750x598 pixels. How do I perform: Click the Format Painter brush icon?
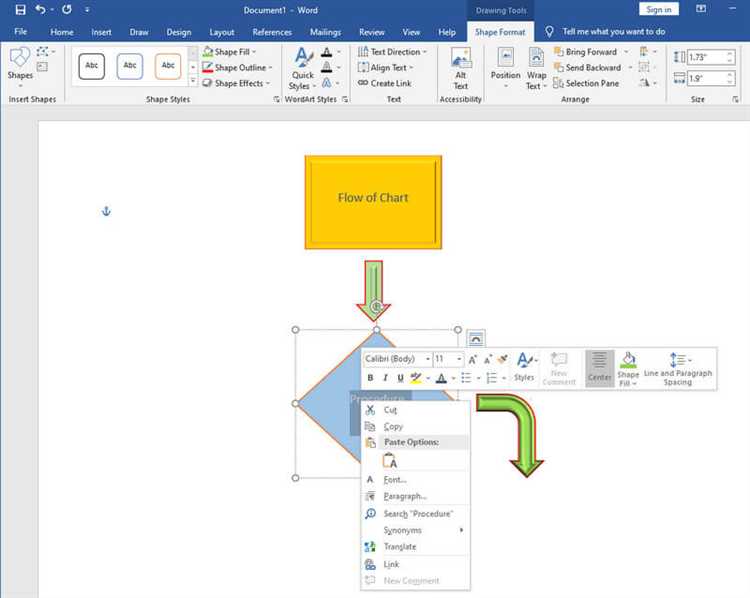pyautogui.click(x=503, y=359)
